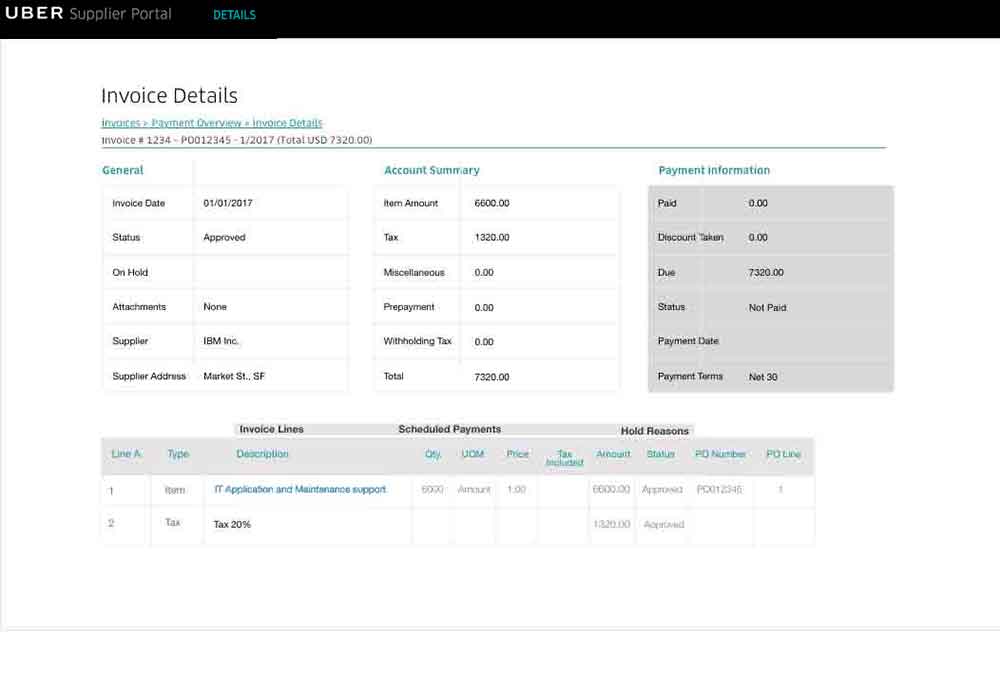
Task: Sort by Tax Included column header
Action: tap(564, 458)
